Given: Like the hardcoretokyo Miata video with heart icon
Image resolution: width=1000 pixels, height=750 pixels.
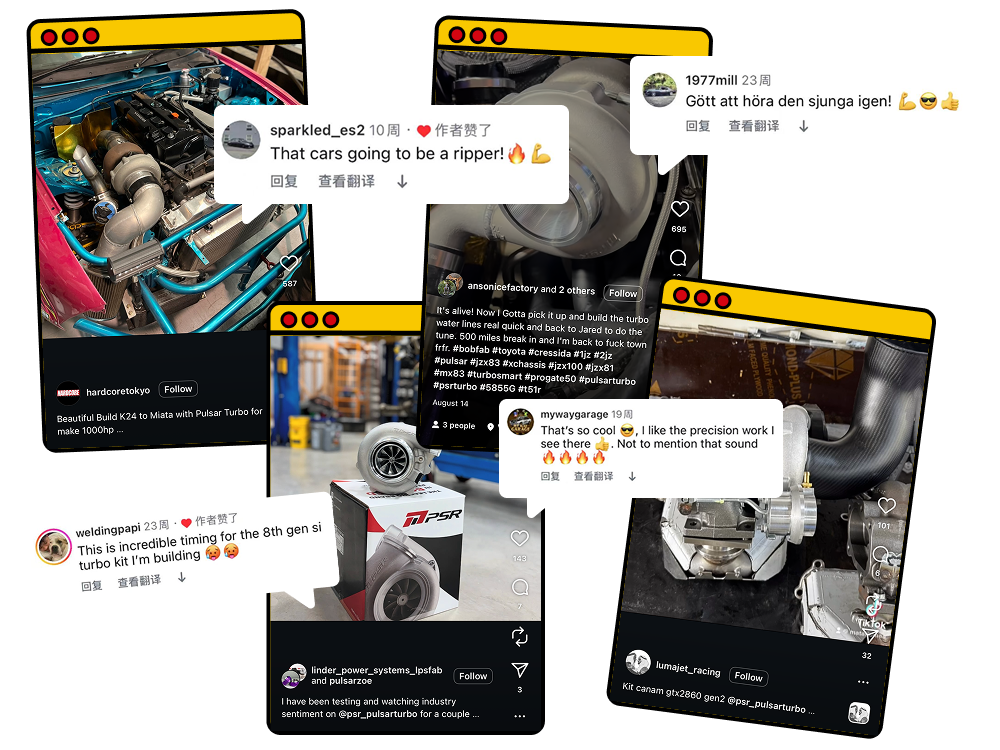Looking at the screenshot, I should (289, 263).
